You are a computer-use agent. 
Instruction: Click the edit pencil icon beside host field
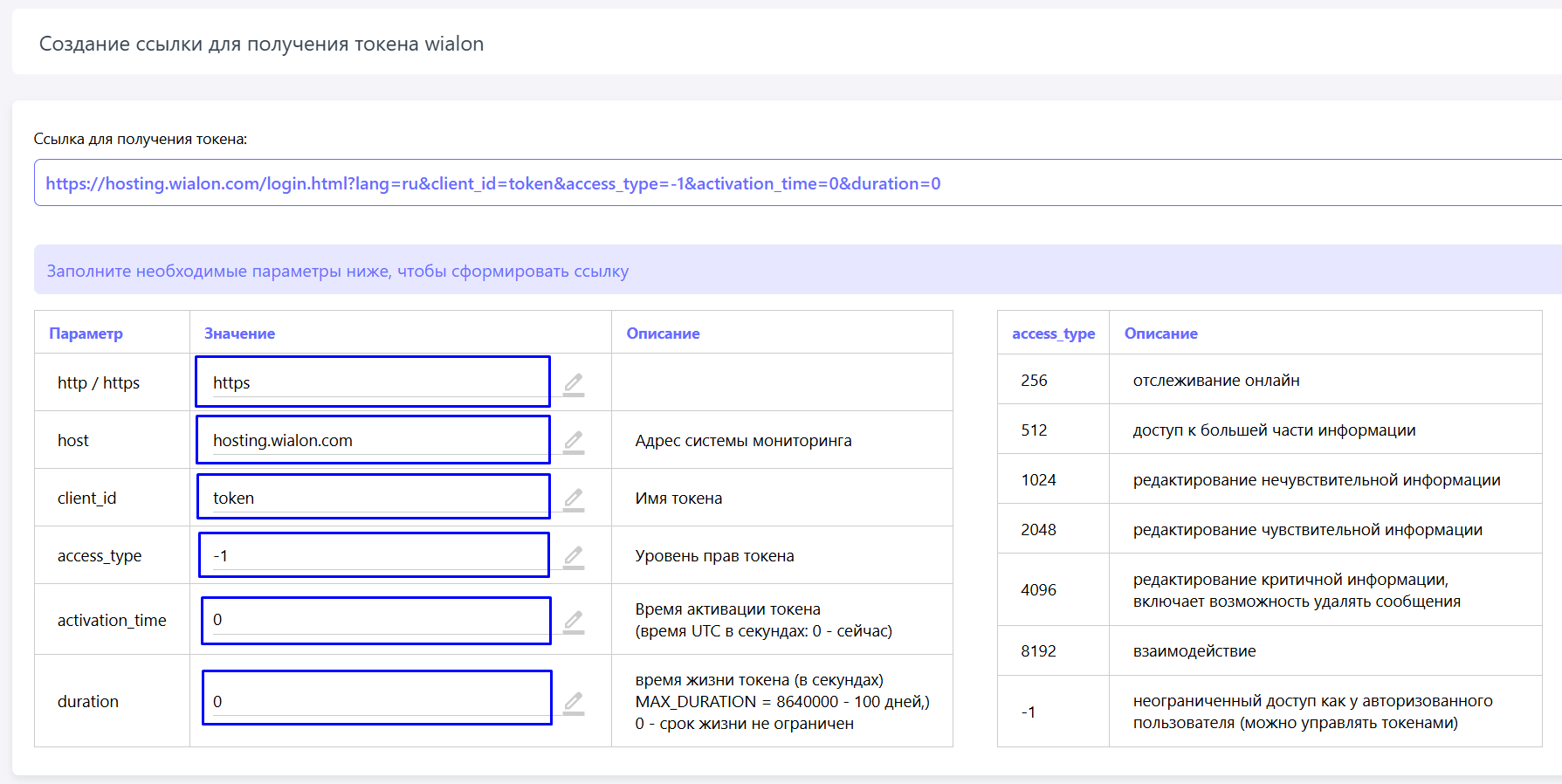point(573,441)
